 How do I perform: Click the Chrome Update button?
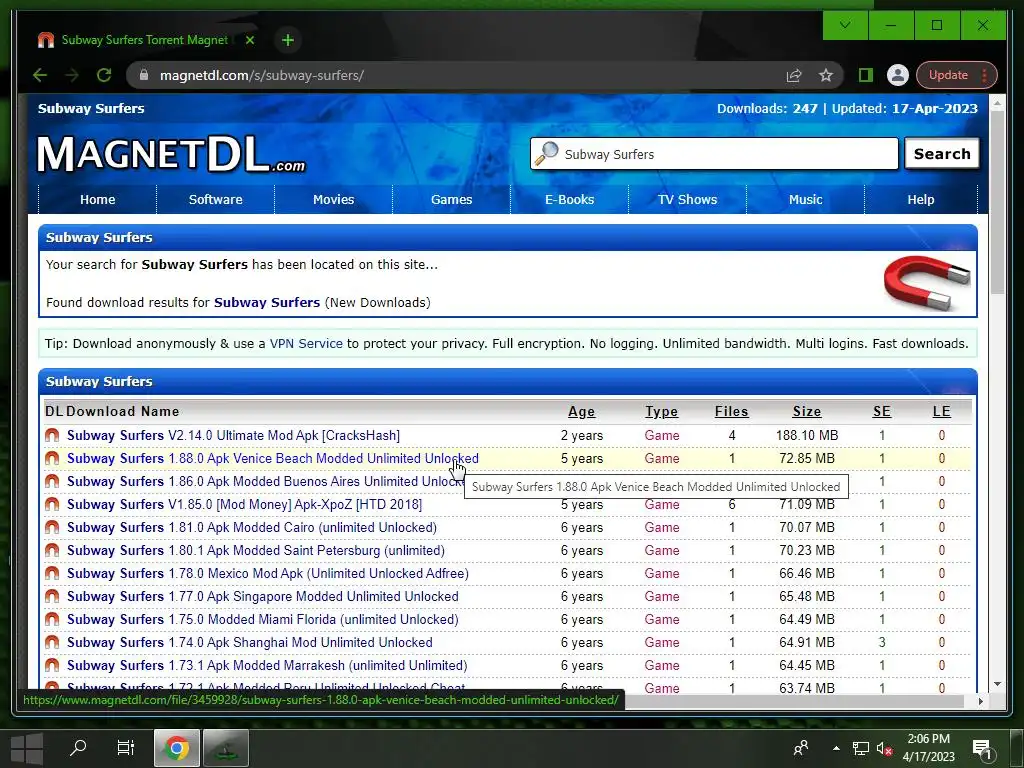(x=957, y=75)
